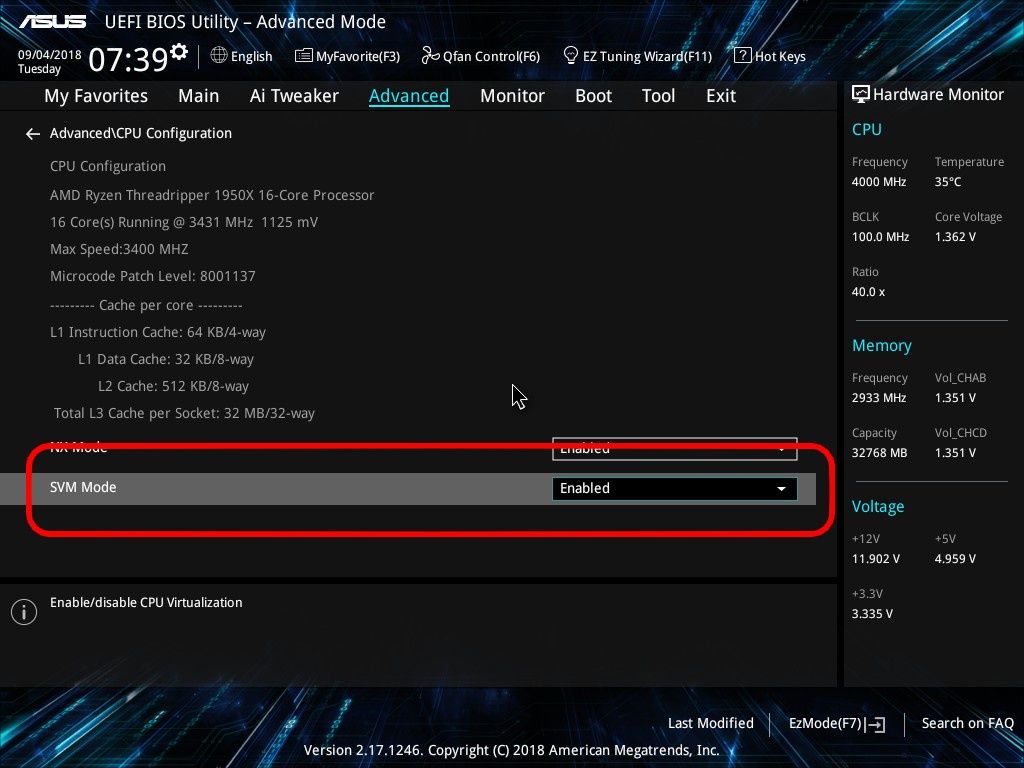Screen dimensions: 1024x768
Task: Click the L1 Instruction Cache: 64 KB/4-way line
Action: [x=158, y=332]
